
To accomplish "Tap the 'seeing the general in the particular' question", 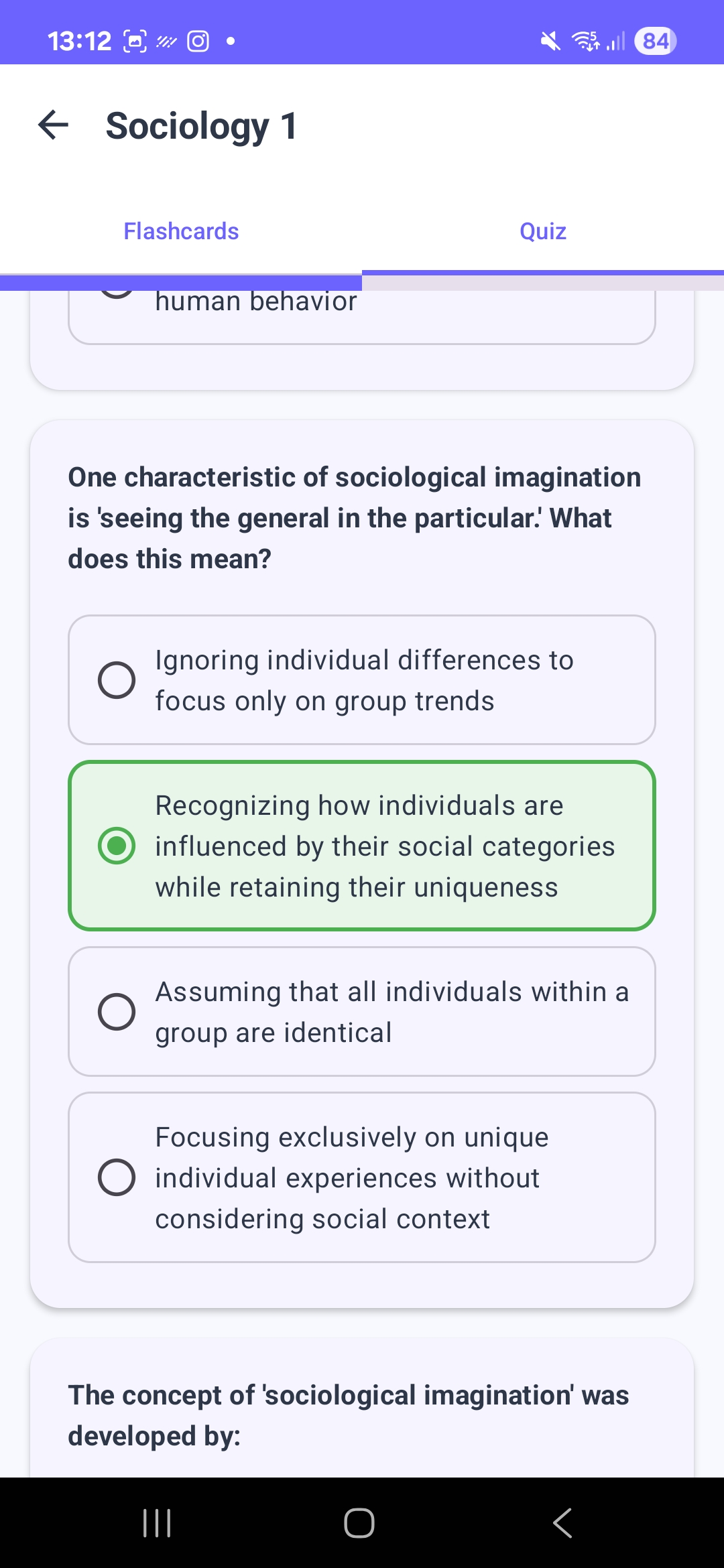I will click(x=354, y=518).
